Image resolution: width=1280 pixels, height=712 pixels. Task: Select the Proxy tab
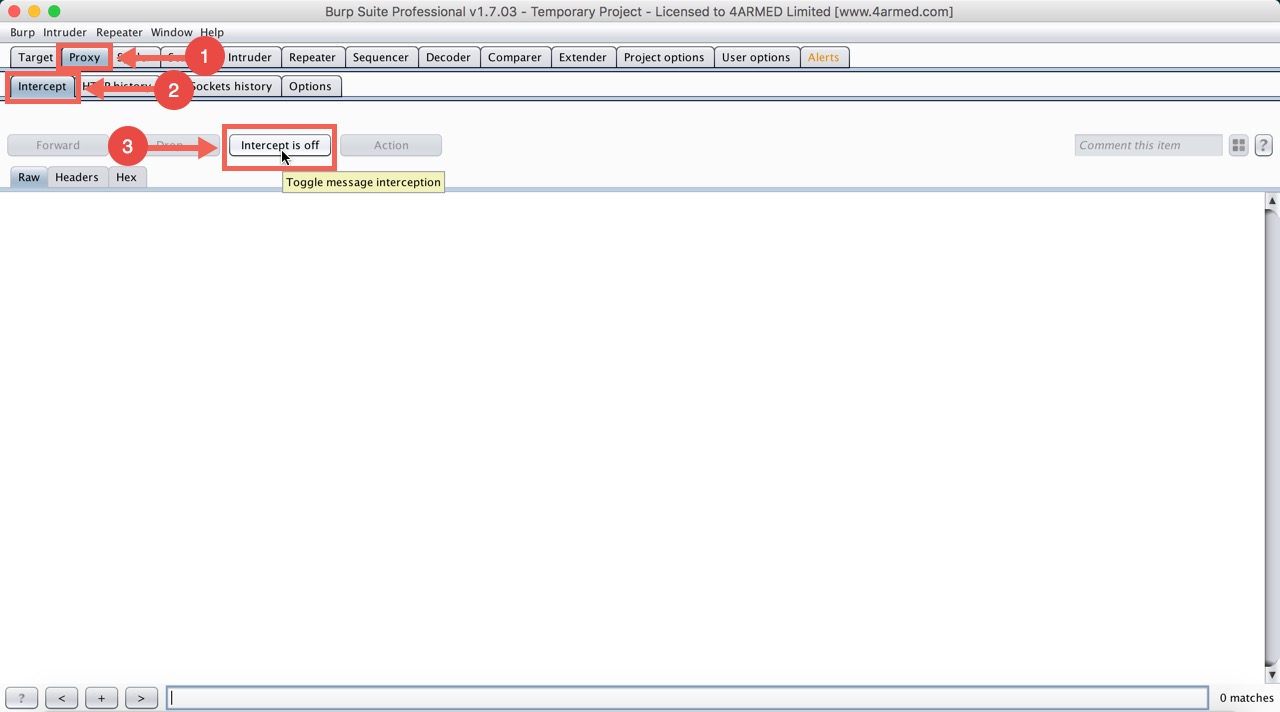coord(85,57)
